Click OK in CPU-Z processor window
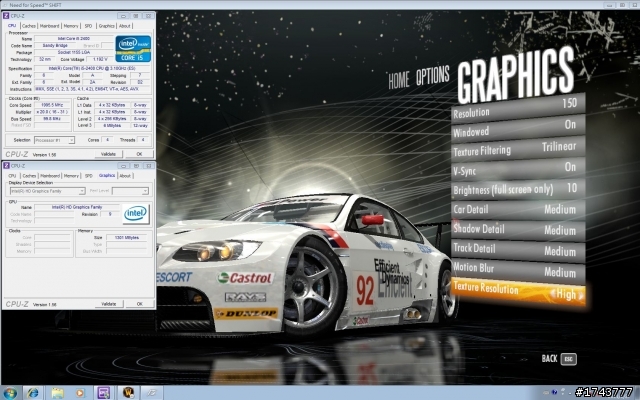 tap(139, 154)
